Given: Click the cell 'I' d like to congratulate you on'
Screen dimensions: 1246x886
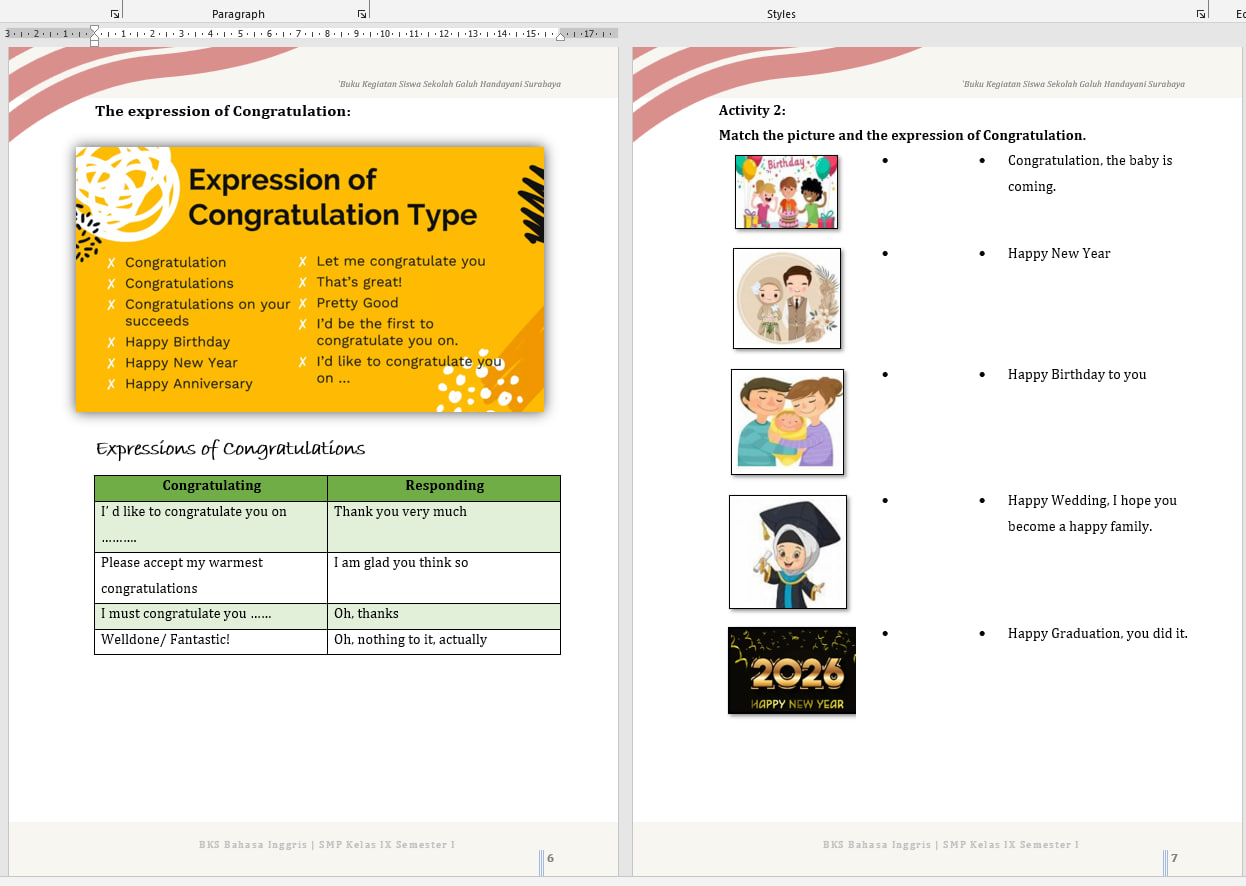Looking at the screenshot, I should tap(211, 526).
